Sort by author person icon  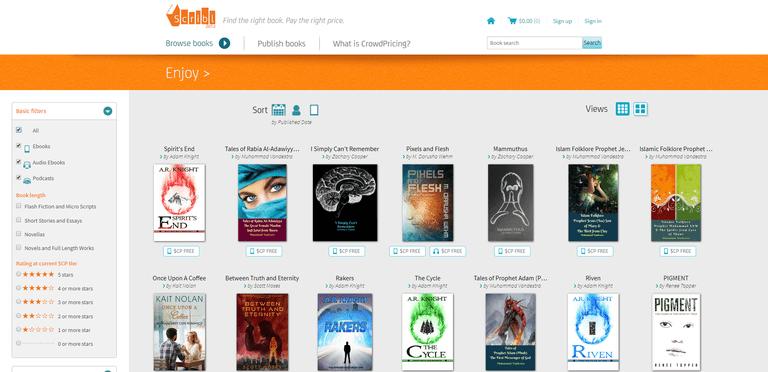(x=296, y=110)
